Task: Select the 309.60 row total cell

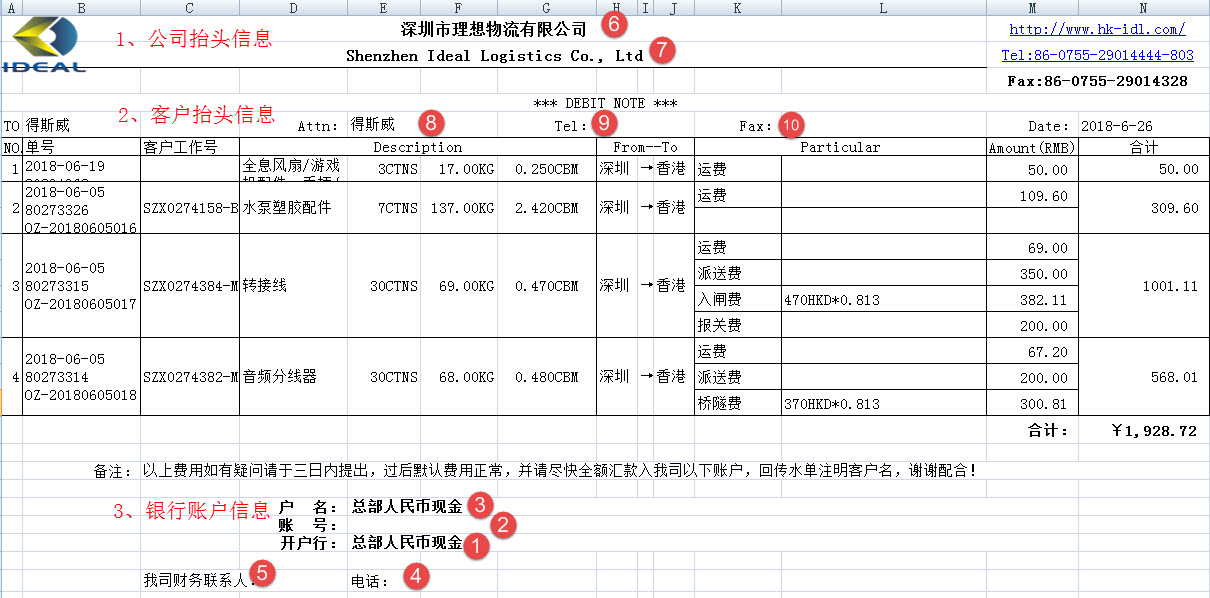Action: click(x=1142, y=208)
